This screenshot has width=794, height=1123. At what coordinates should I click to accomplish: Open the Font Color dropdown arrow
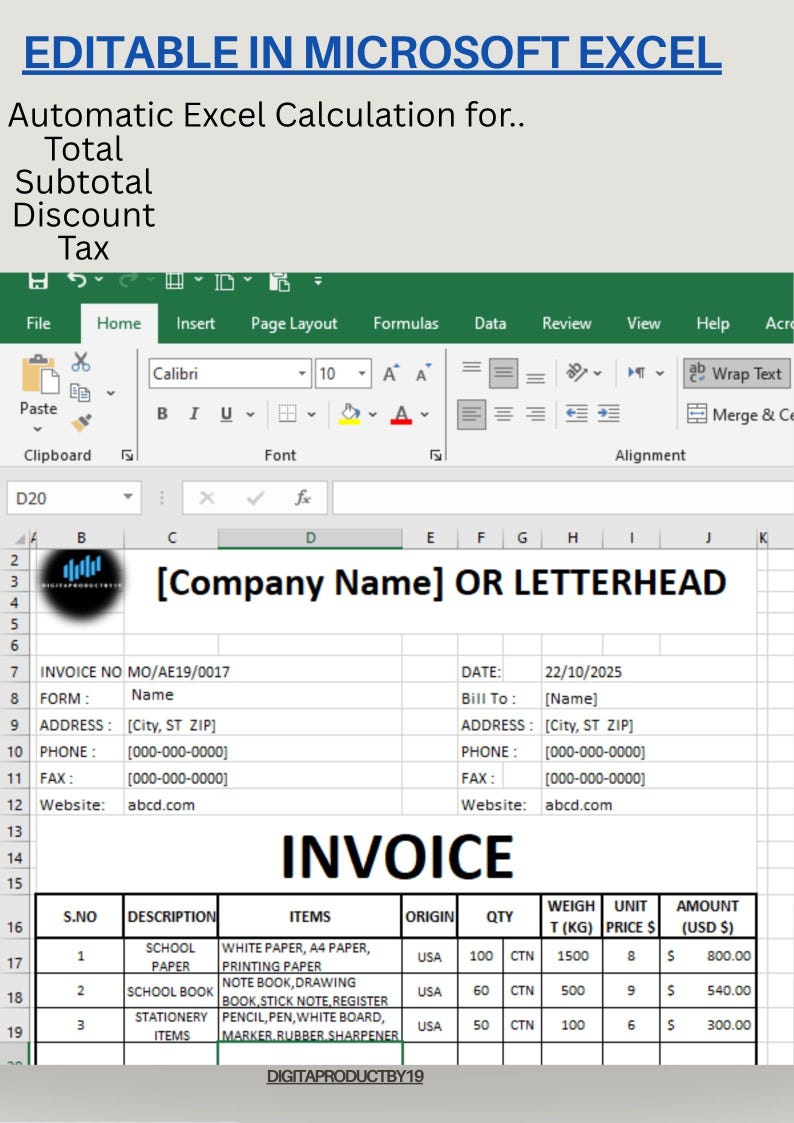425,415
